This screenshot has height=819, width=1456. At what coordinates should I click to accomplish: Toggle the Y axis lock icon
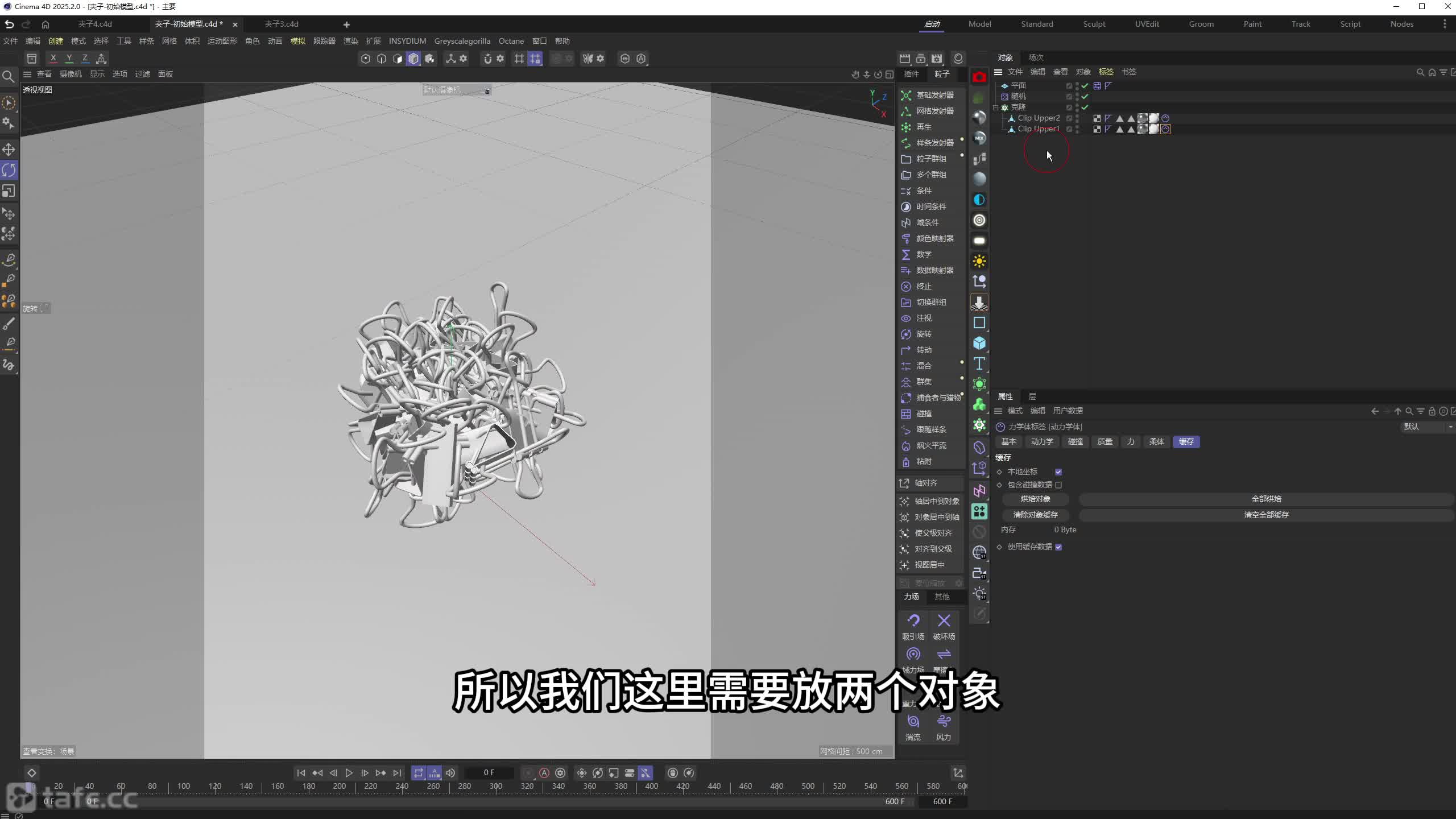(x=69, y=58)
